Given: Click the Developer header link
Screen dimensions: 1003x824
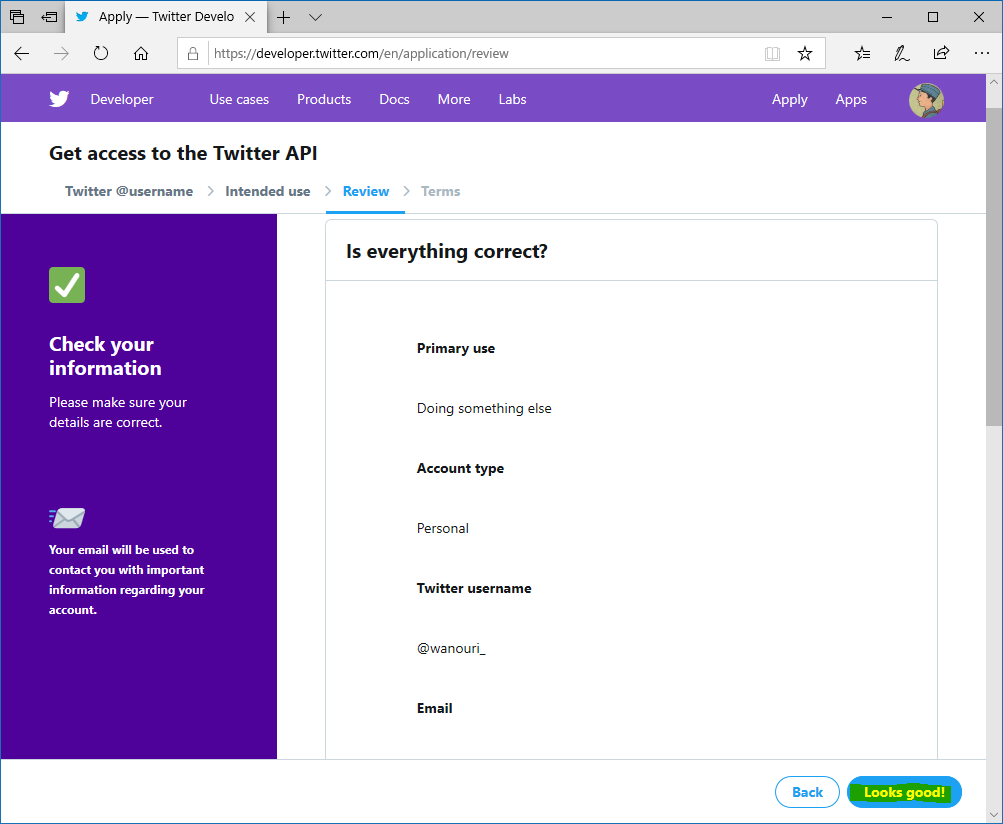Looking at the screenshot, I should pos(122,99).
